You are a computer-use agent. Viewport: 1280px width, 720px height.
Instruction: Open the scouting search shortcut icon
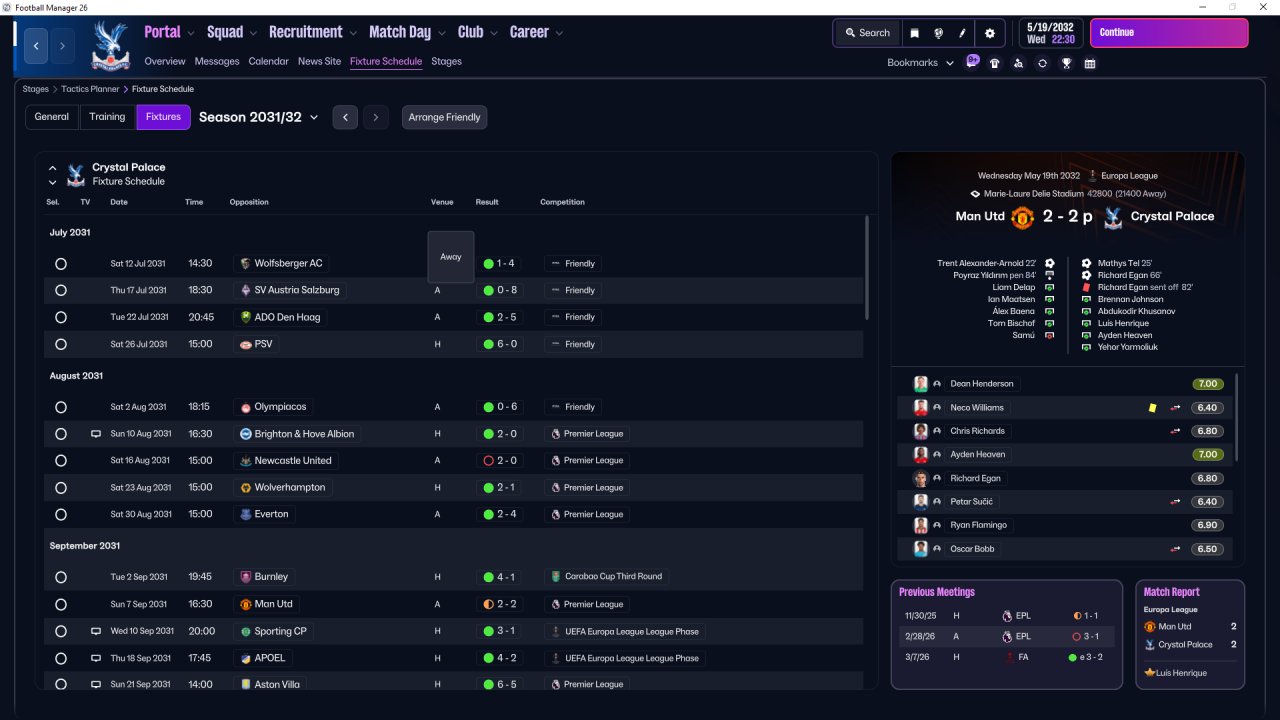(1018, 63)
